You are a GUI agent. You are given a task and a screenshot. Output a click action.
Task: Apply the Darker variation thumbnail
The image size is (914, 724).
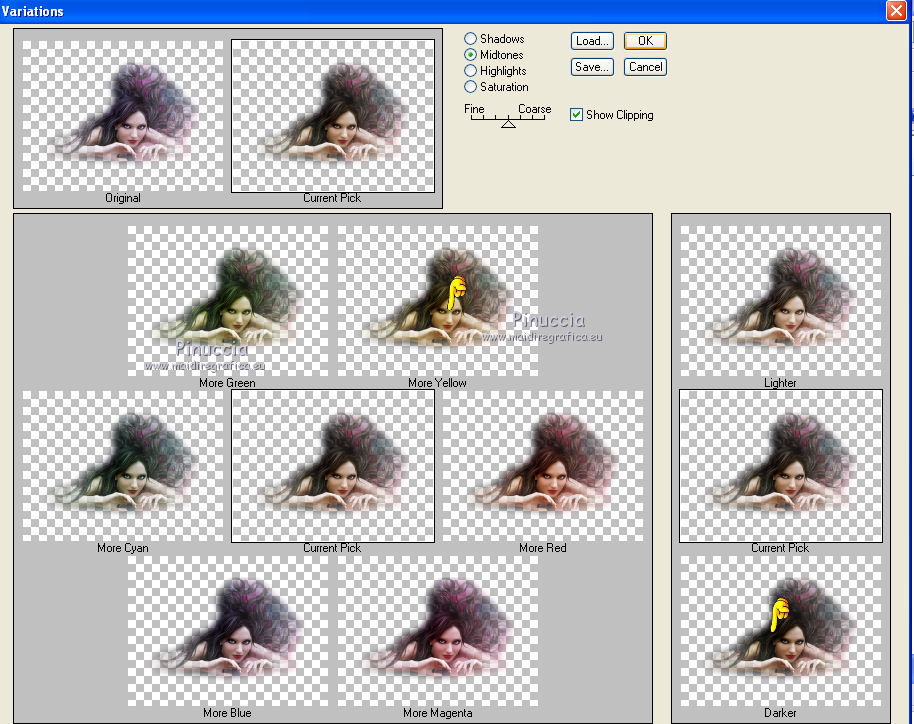pyautogui.click(x=781, y=631)
